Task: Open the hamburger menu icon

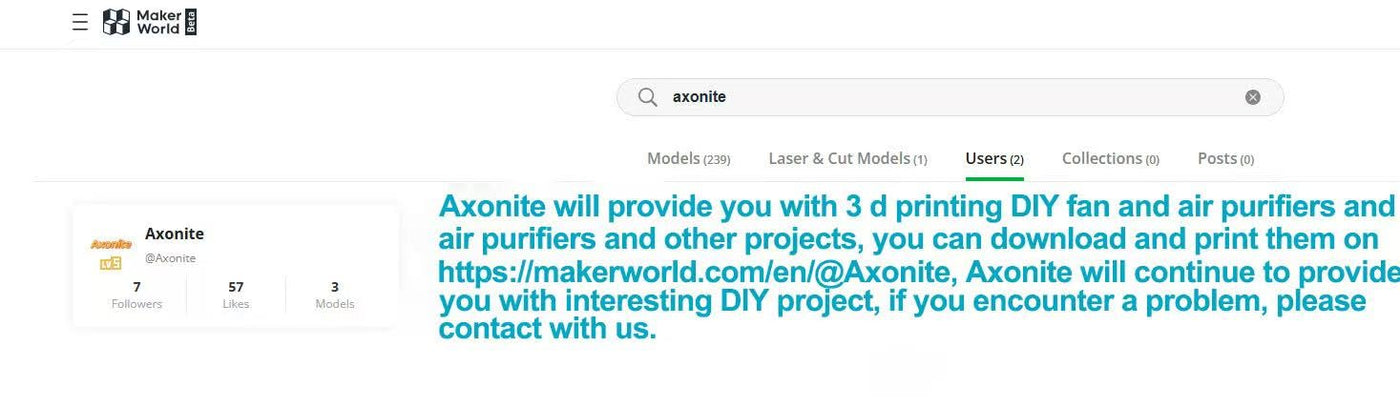Action: coord(80,22)
